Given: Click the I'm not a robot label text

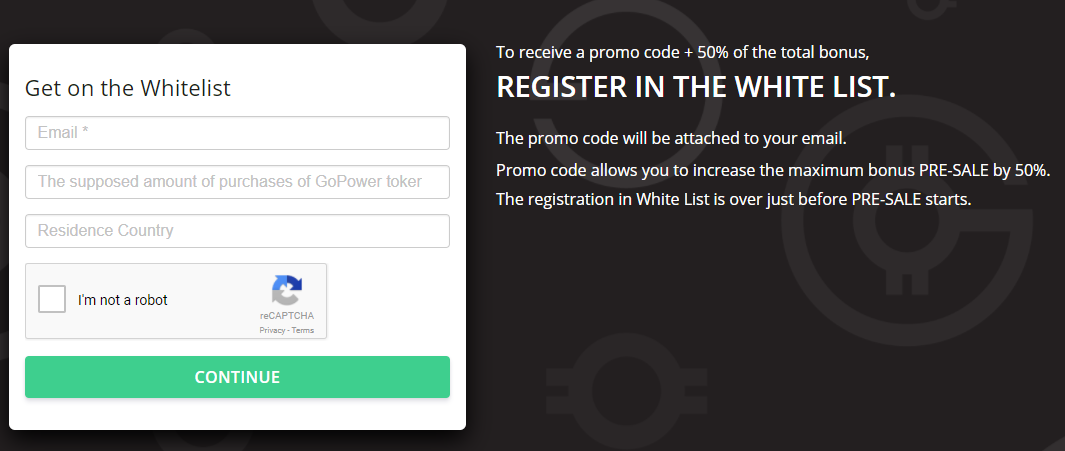Looking at the screenshot, I should (122, 300).
